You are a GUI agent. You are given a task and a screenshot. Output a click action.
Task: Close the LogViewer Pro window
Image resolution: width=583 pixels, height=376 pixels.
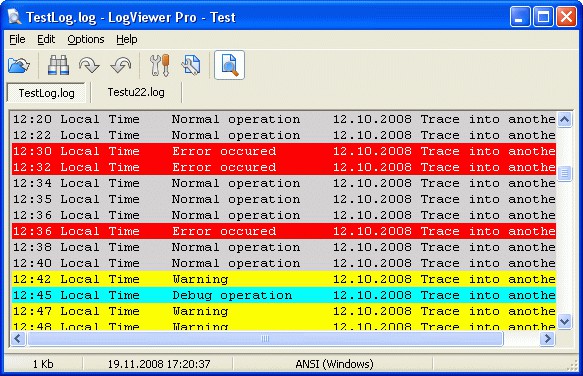(x=566, y=17)
